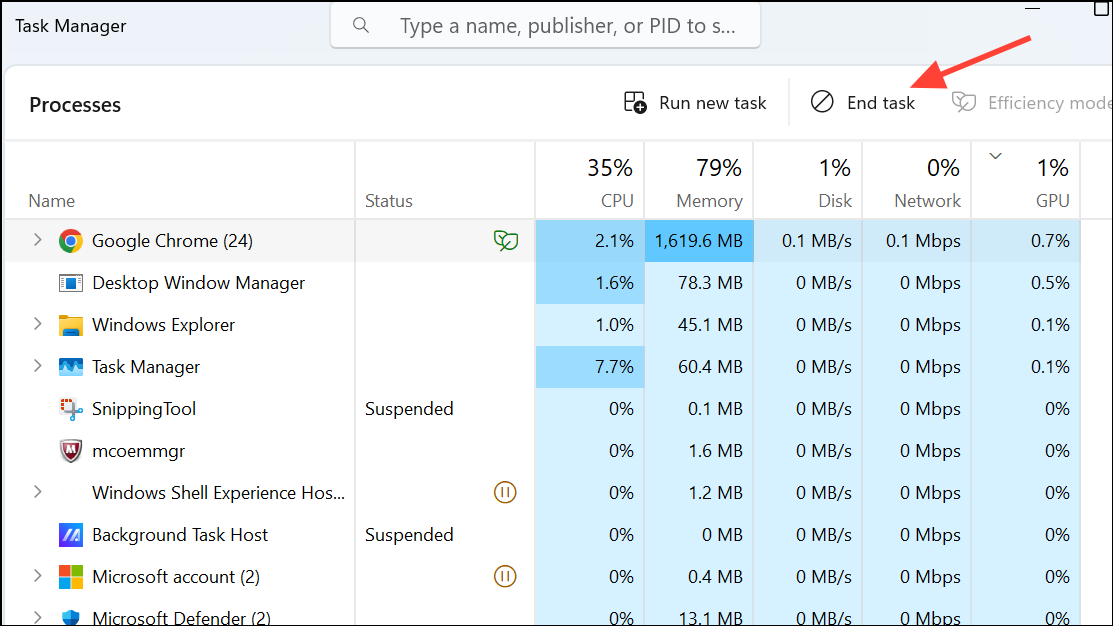Click Desktop Window Manager 78.3 MB value
Viewport: 1113px width, 626px height.
710,283
